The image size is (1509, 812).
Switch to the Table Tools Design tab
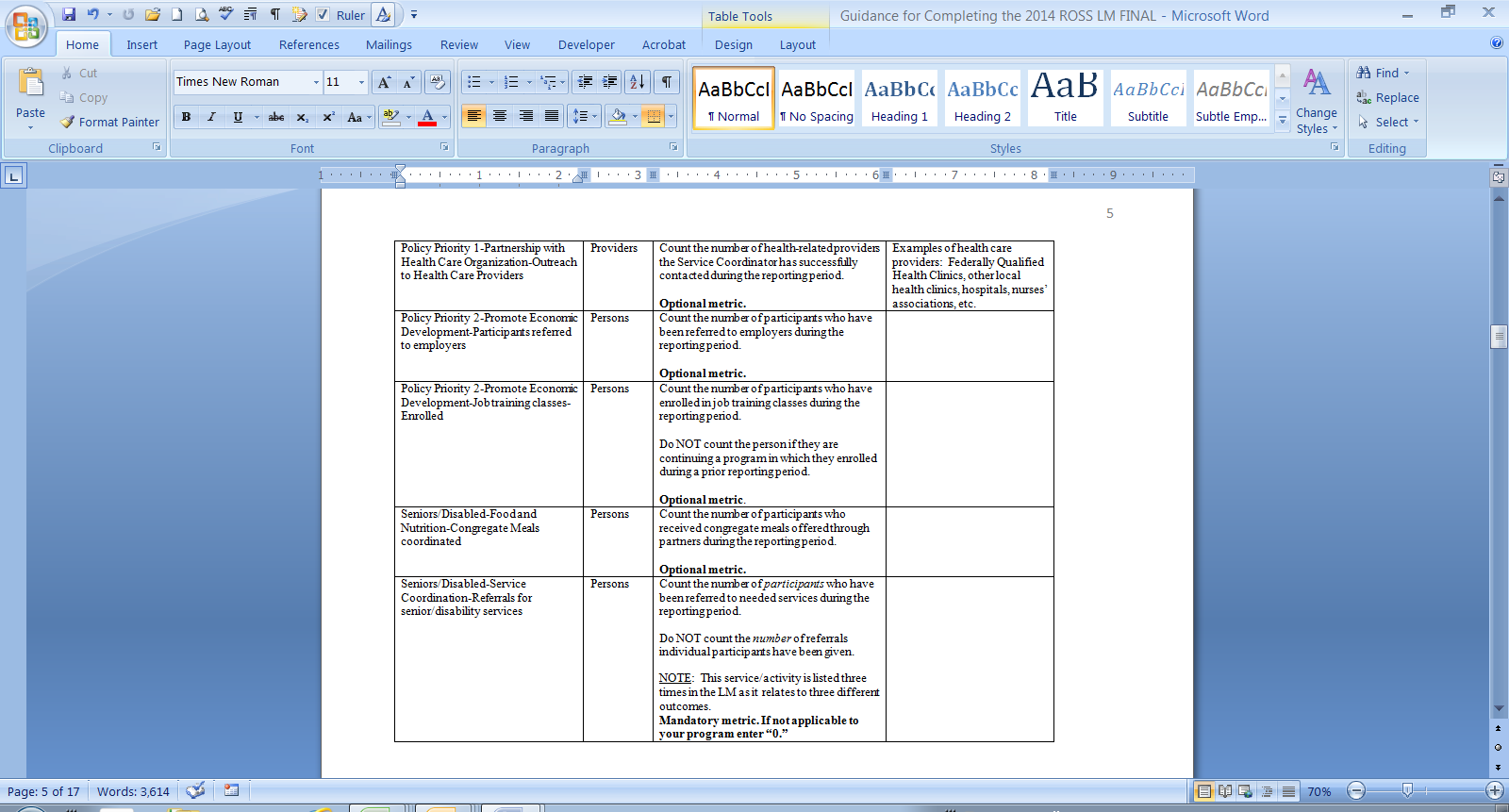point(733,44)
